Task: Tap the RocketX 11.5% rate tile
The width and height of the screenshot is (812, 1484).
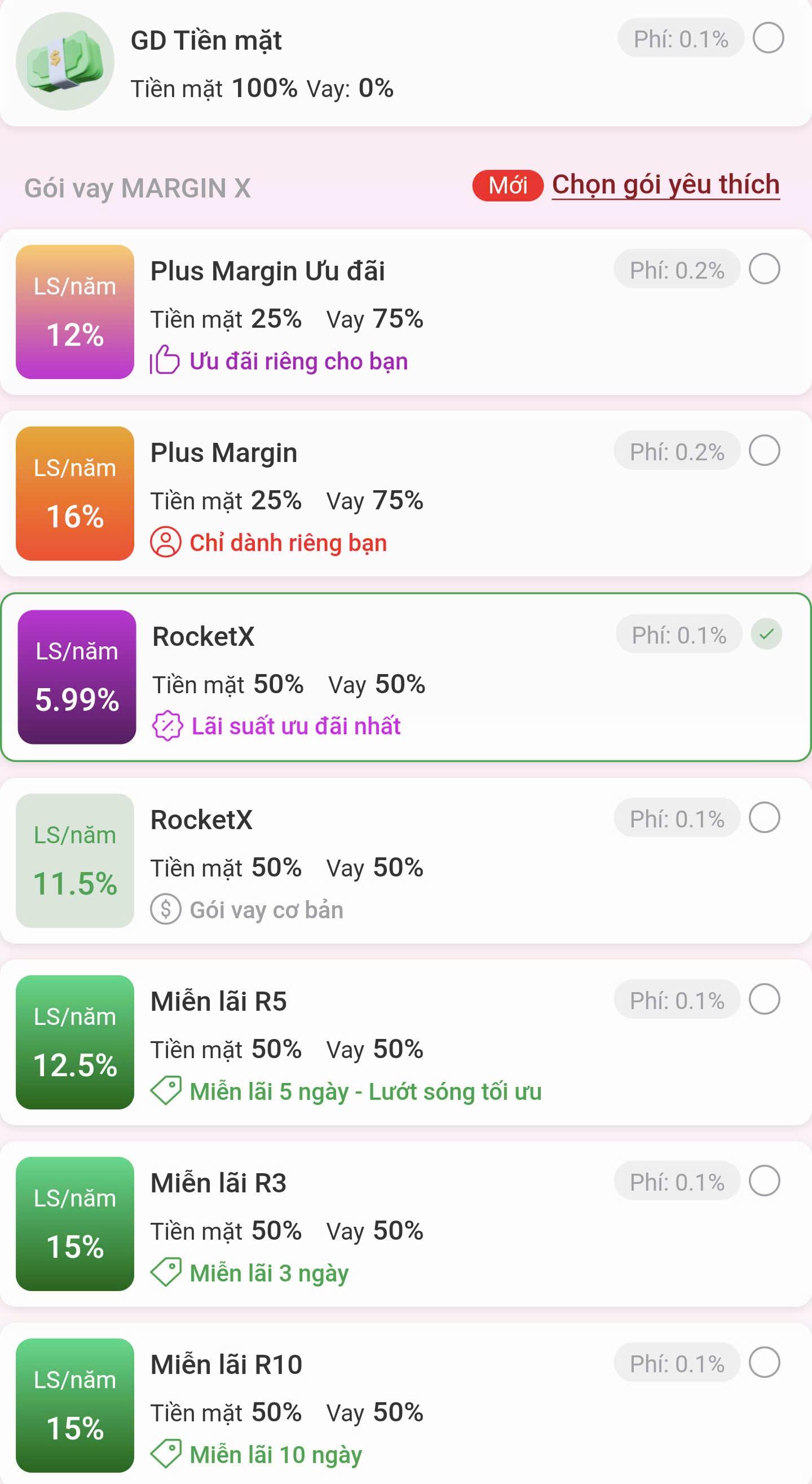Action: [75, 860]
